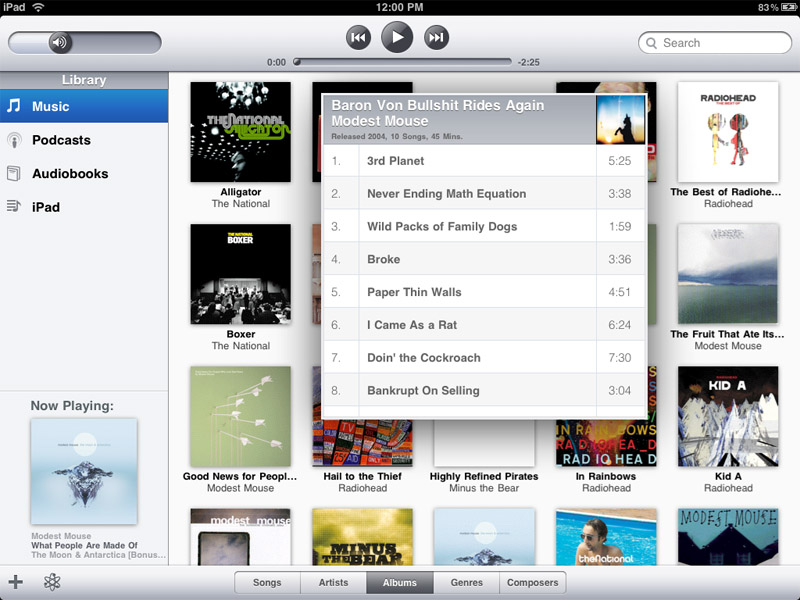The height and width of the screenshot is (600, 800).
Task: Click the 12:00 PM status bar clock
Action: pyautogui.click(x=399, y=7)
